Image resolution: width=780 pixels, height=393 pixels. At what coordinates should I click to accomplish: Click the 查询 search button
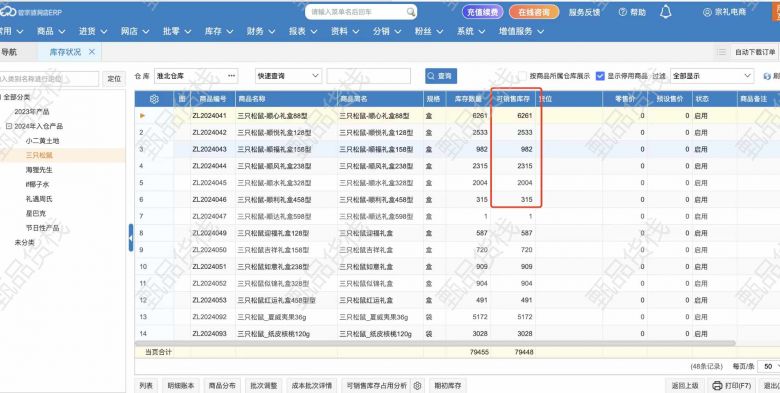click(x=441, y=76)
